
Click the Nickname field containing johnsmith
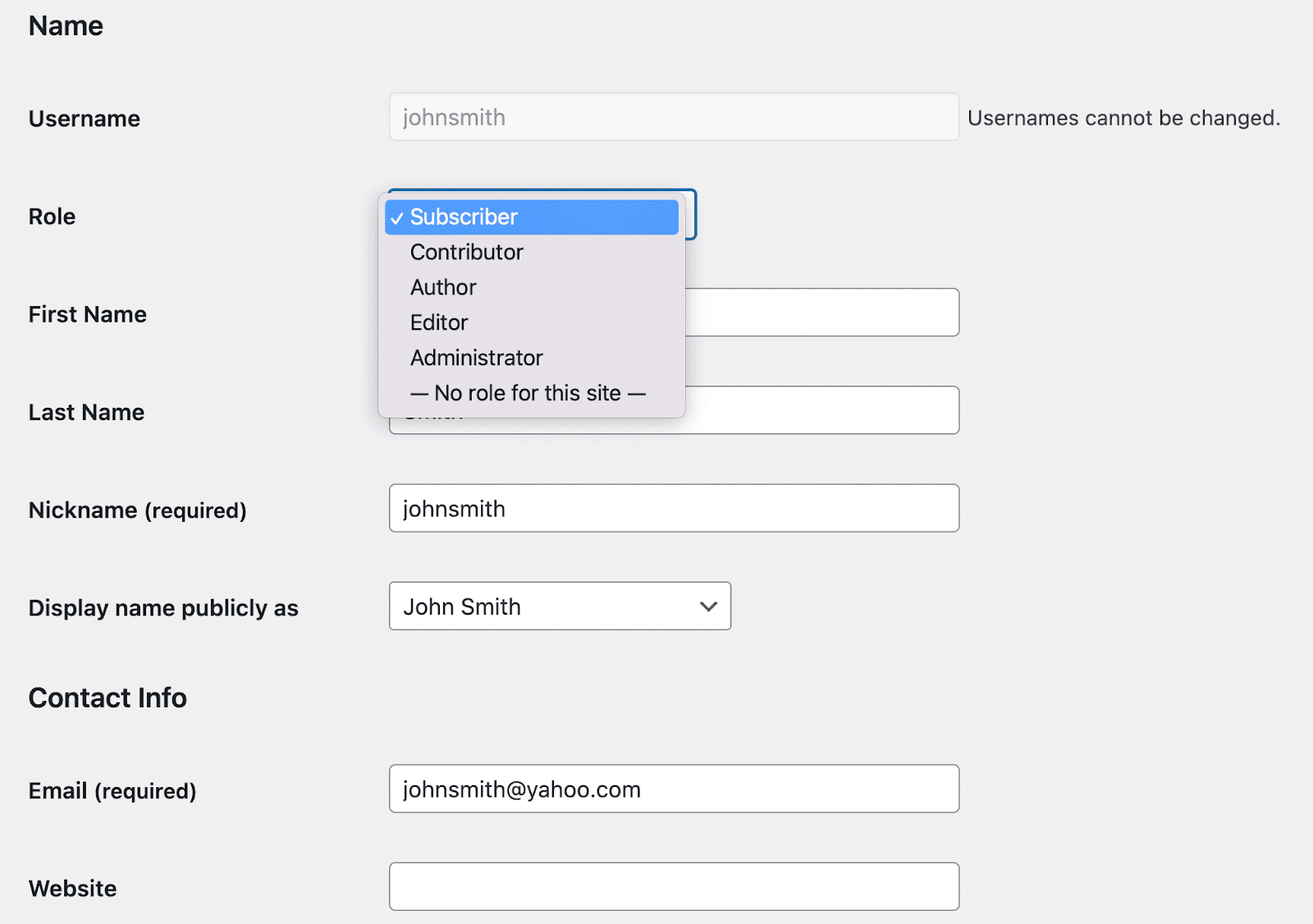[x=674, y=509]
